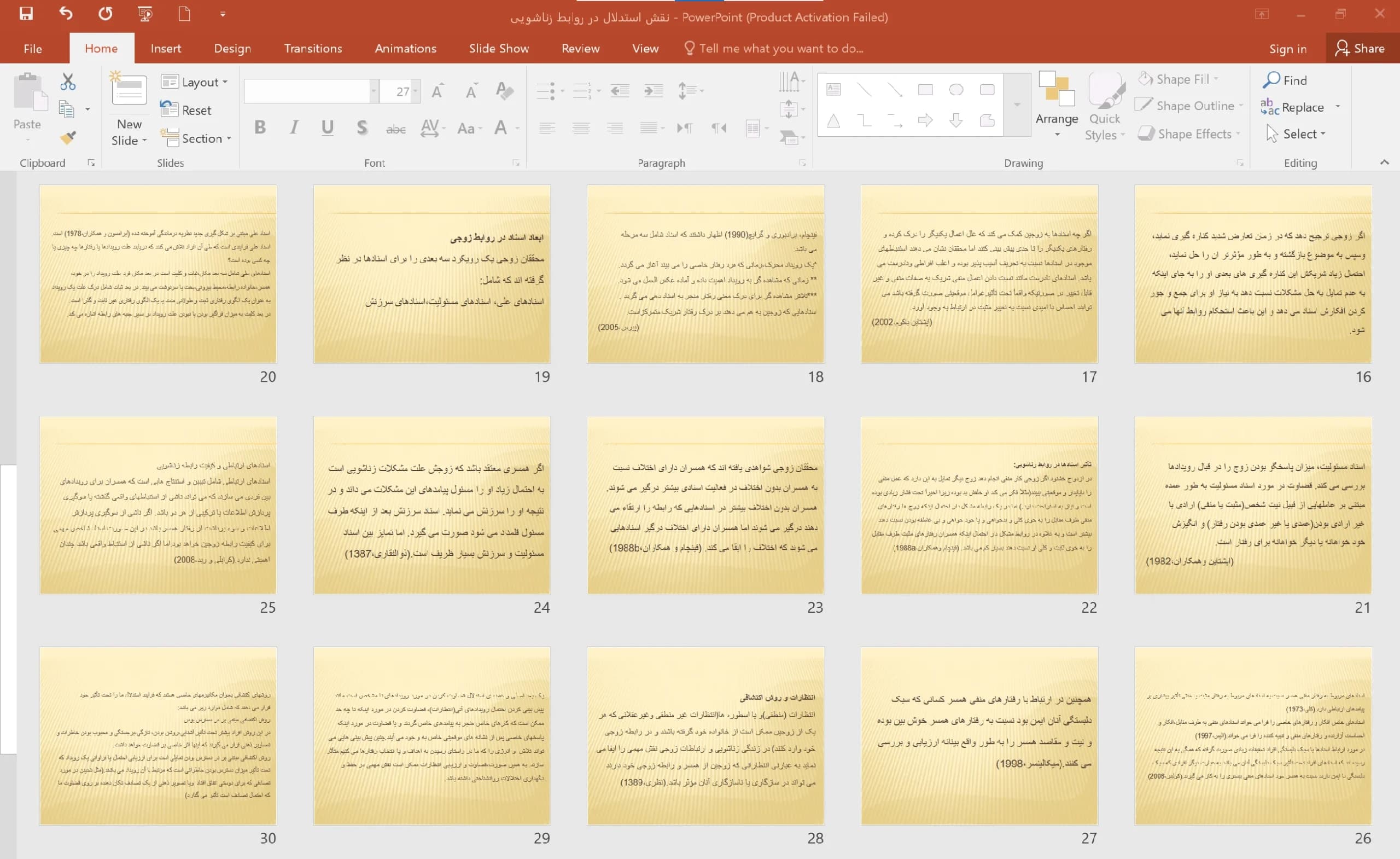Click the Reset button in Slides group
Viewport: 1400px width, 859px height.
186,110
